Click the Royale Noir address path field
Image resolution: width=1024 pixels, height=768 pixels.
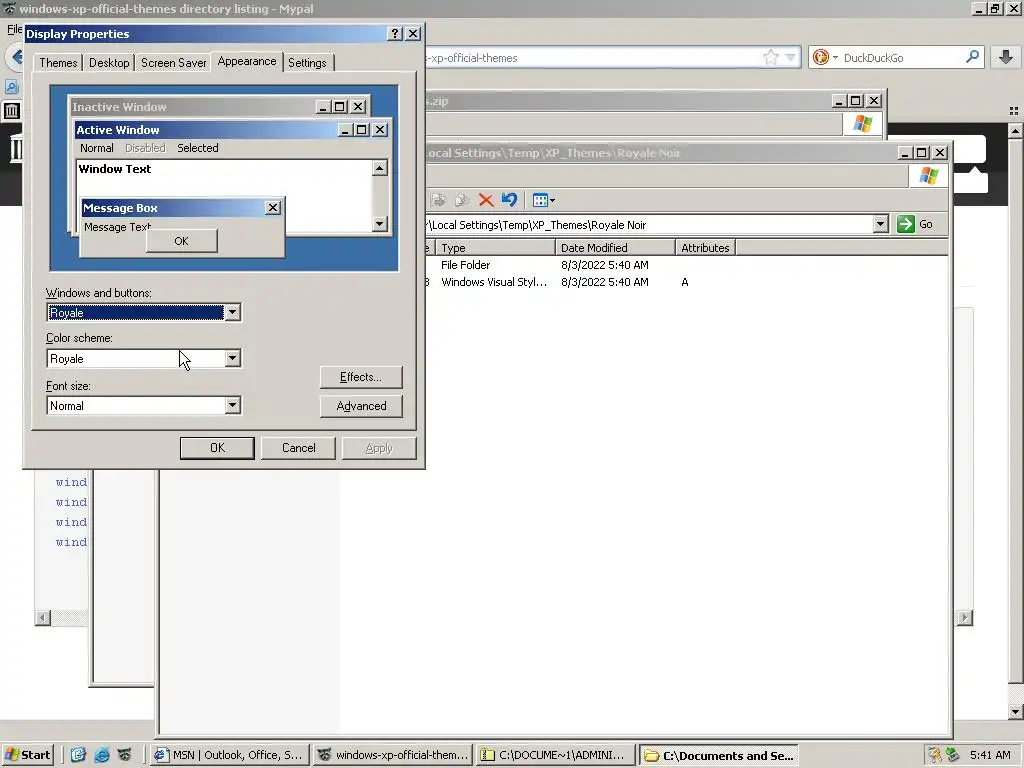pyautogui.click(x=649, y=225)
